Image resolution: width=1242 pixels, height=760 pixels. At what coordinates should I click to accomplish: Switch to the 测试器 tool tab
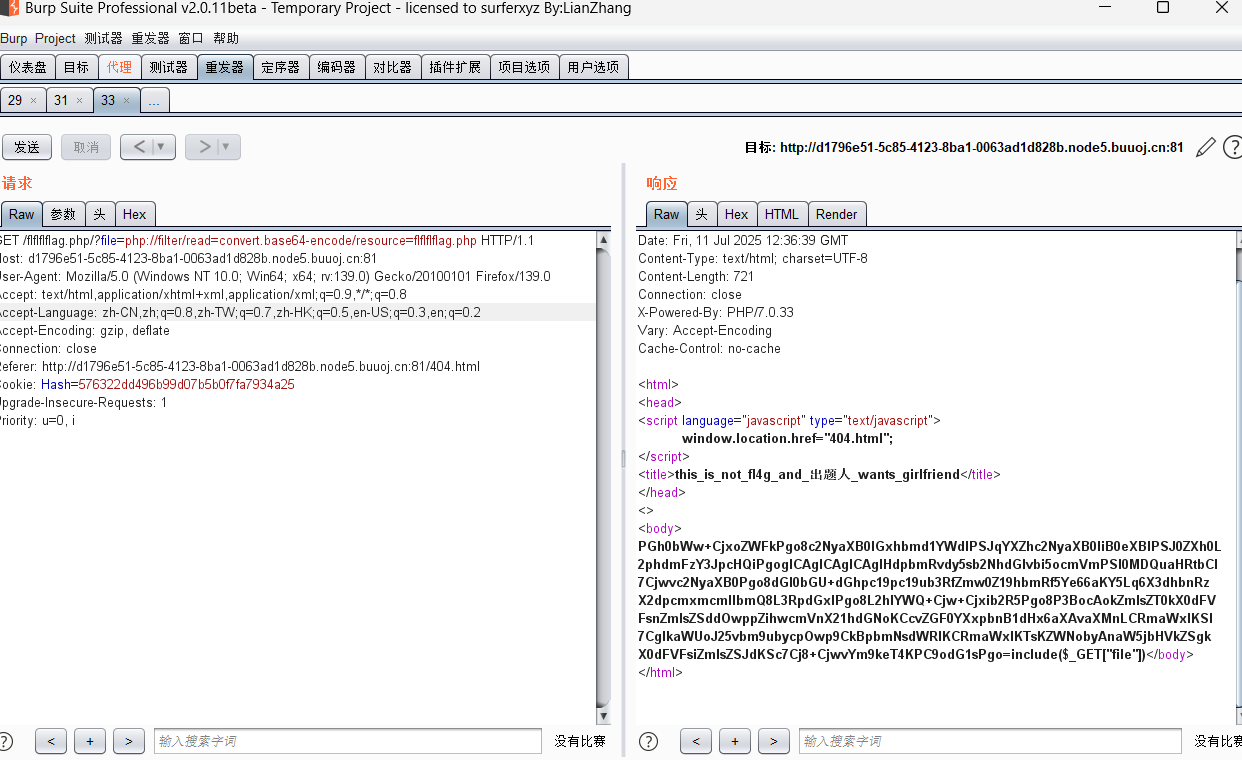[168, 67]
